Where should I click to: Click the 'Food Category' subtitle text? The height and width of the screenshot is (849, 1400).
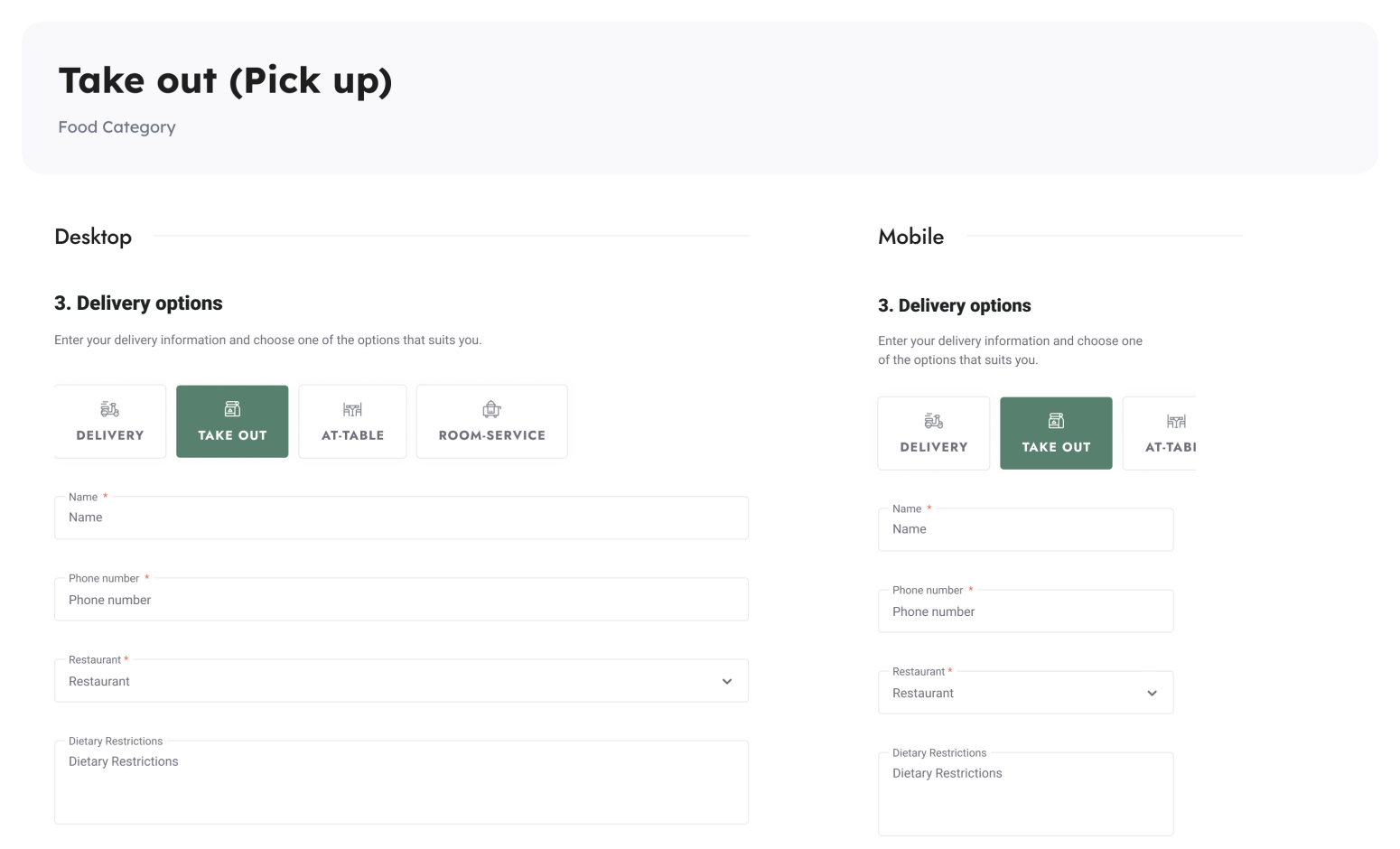tap(117, 127)
